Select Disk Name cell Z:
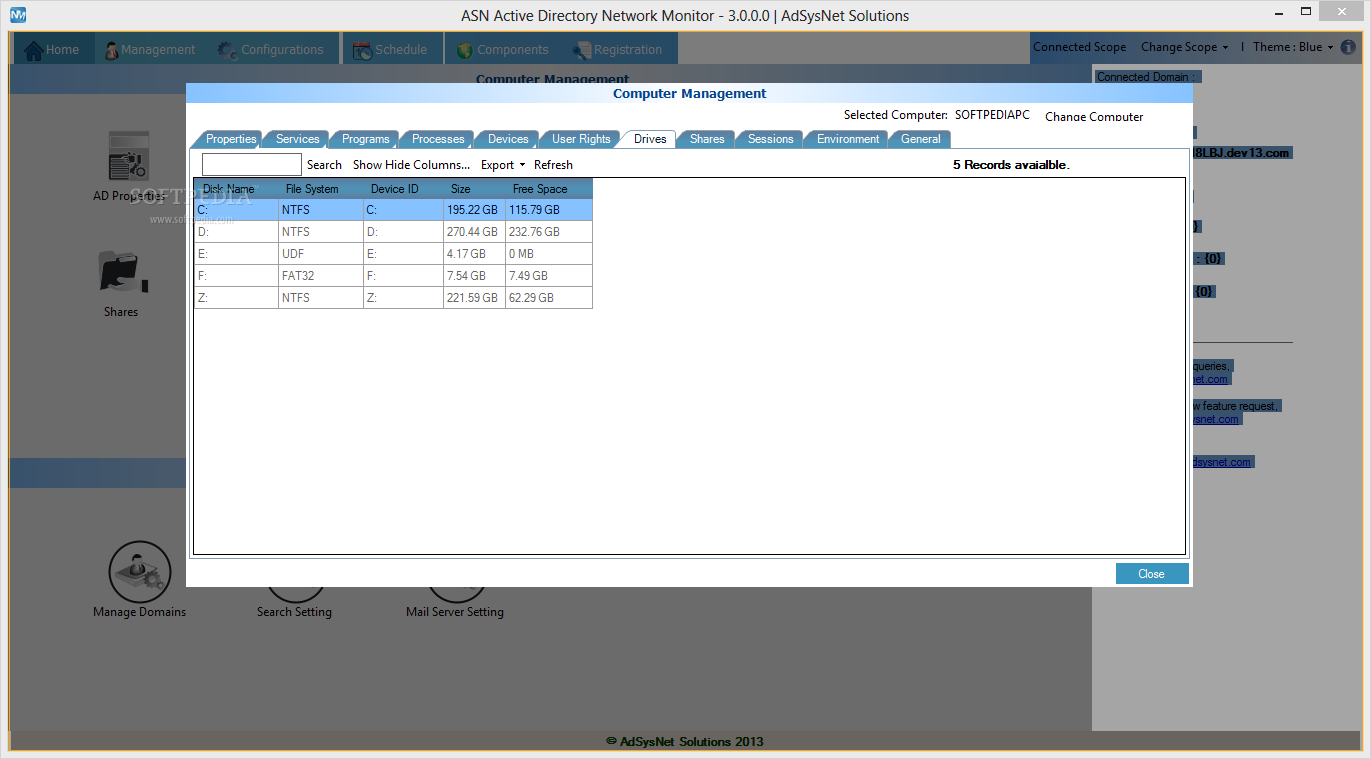This screenshot has width=1371, height=759. point(236,298)
